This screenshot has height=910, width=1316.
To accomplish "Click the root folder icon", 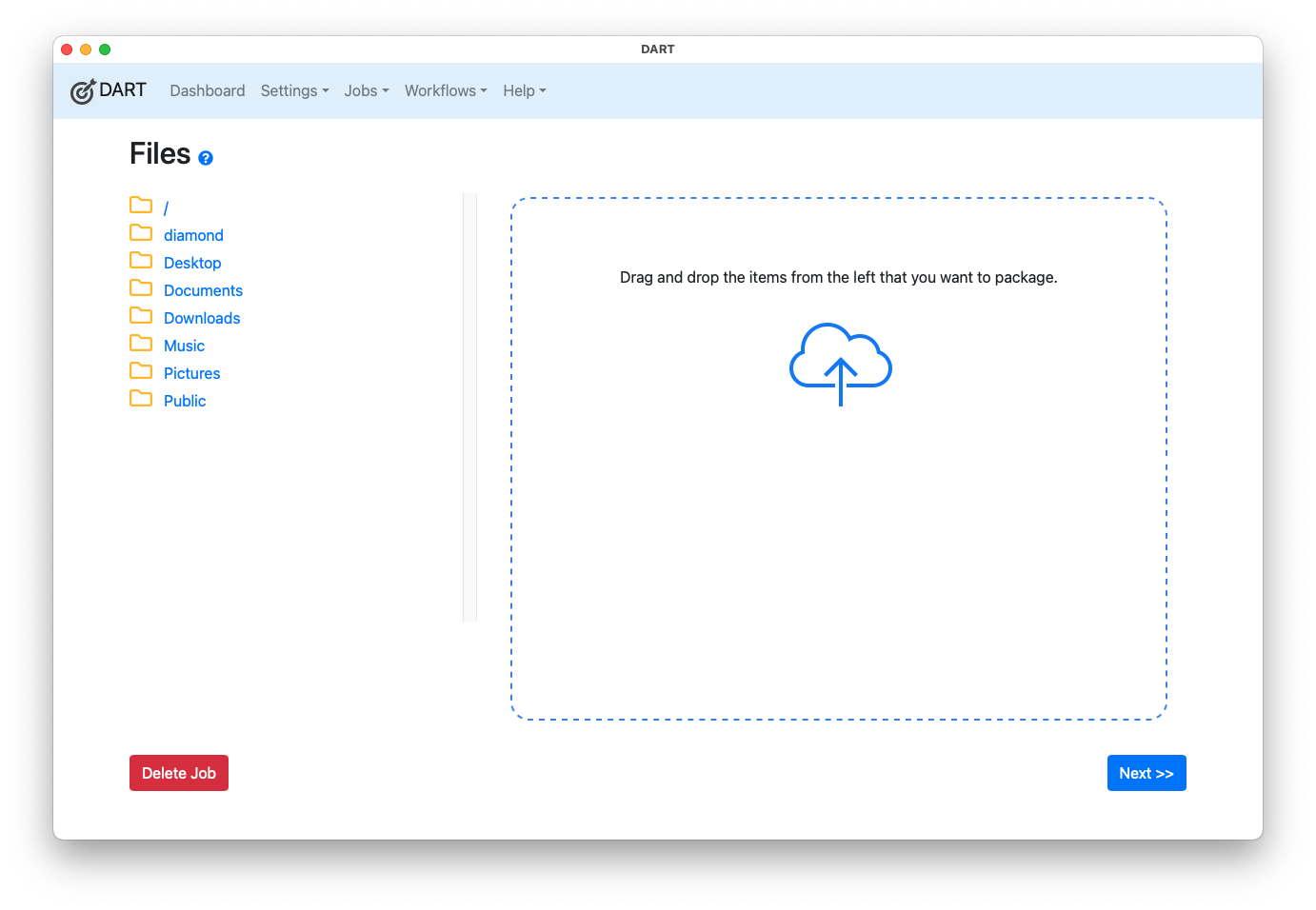I will pos(141,206).
